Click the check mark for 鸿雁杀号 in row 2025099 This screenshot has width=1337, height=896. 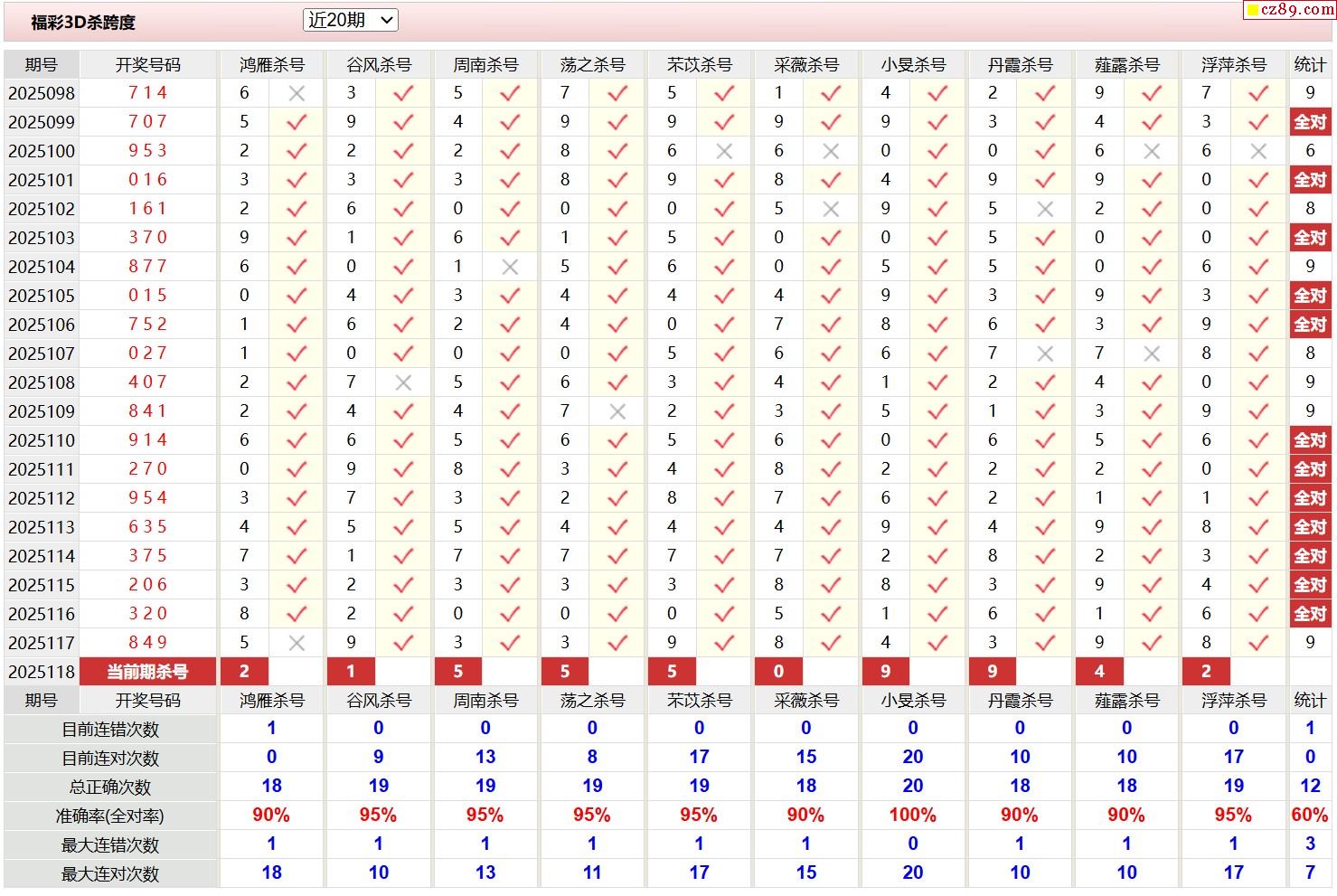[x=297, y=122]
